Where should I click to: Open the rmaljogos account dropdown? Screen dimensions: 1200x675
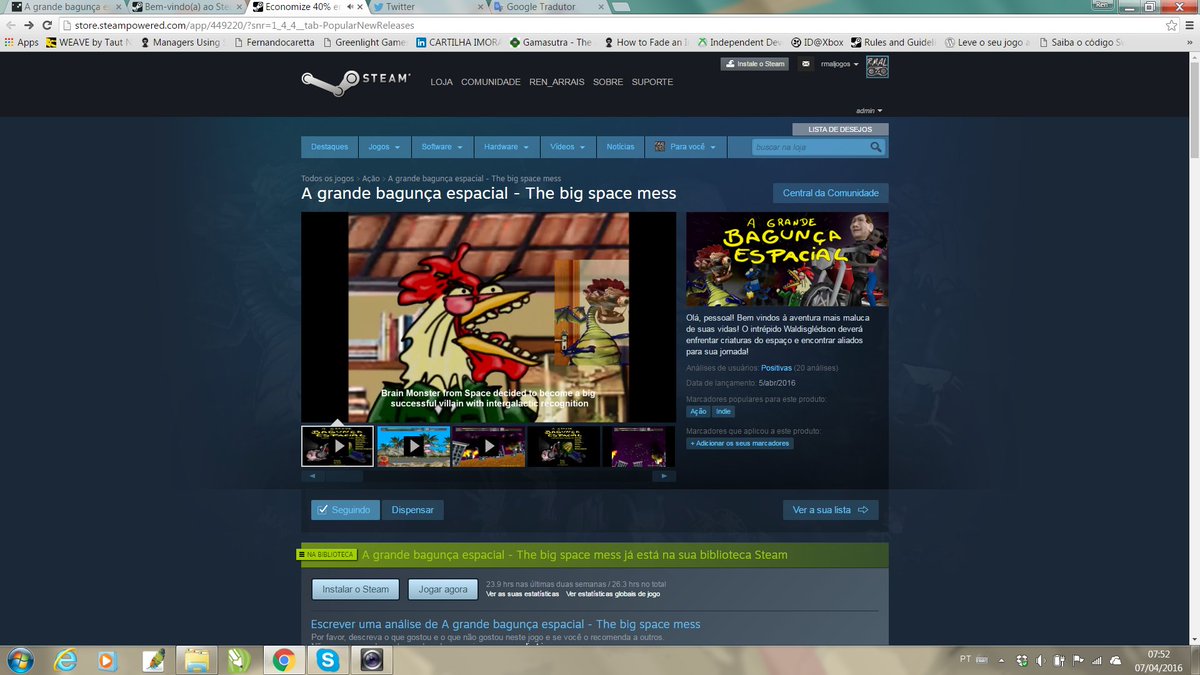pyautogui.click(x=840, y=64)
